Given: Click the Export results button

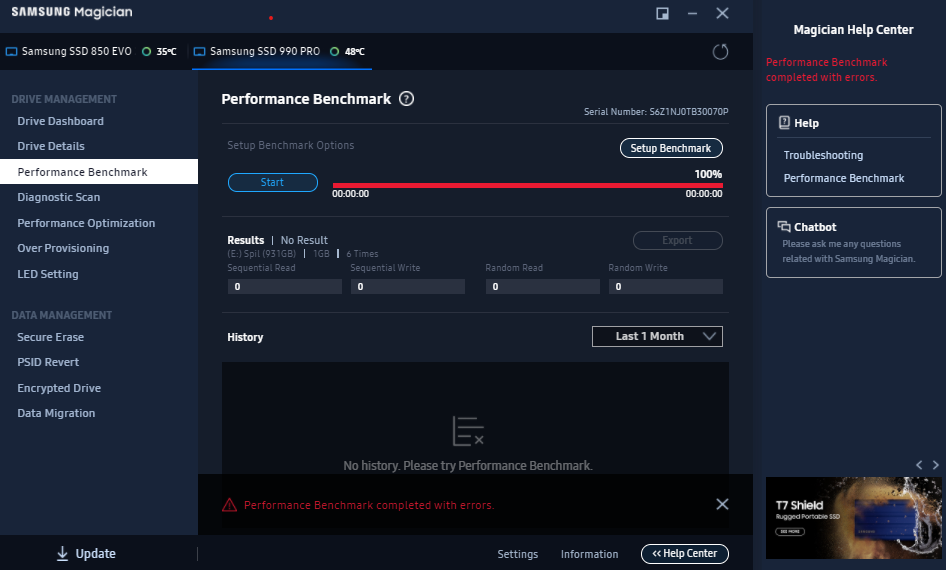Looking at the screenshot, I should (x=678, y=241).
